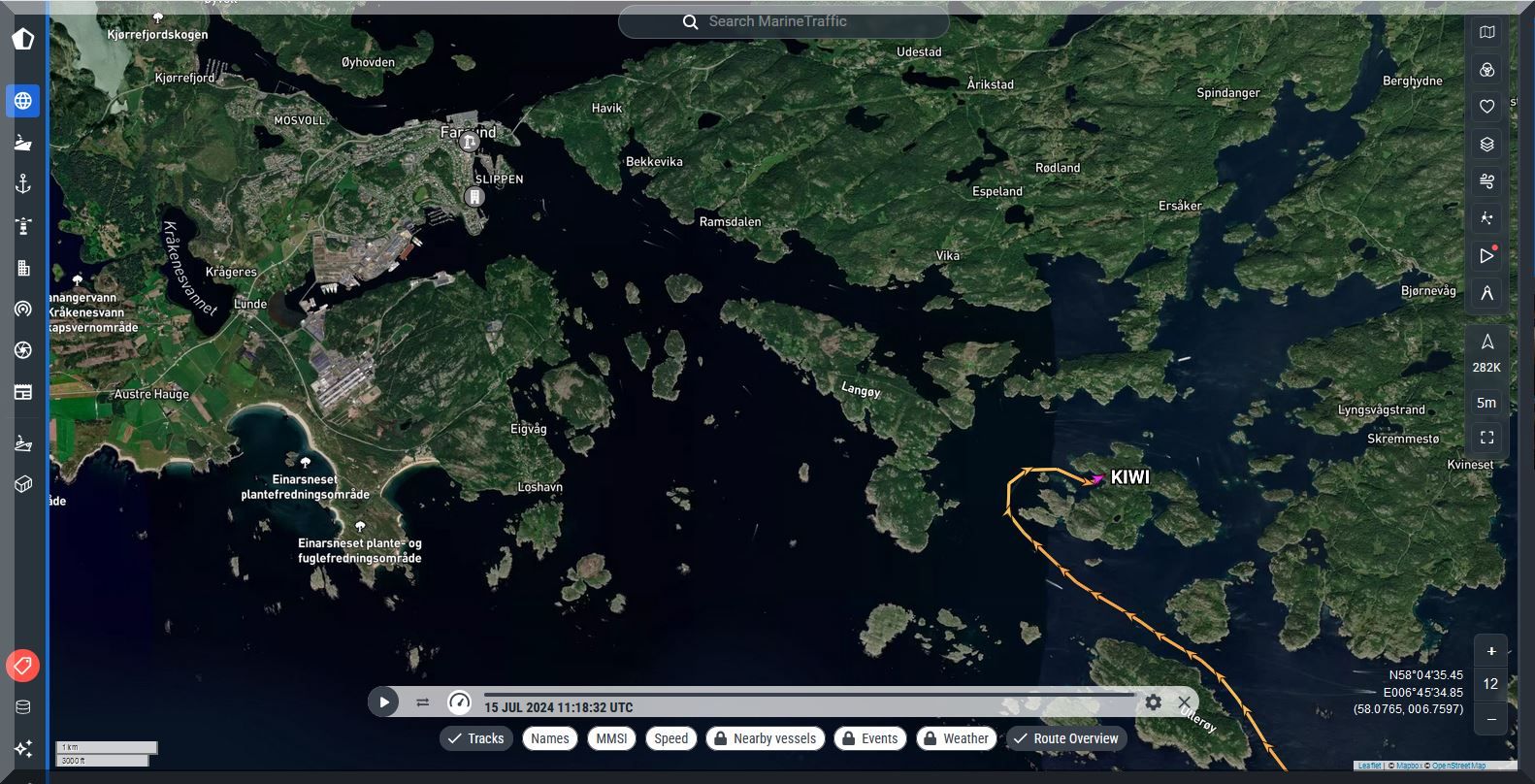
Task: Click the playback timeline progress bar
Action: [807, 695]
